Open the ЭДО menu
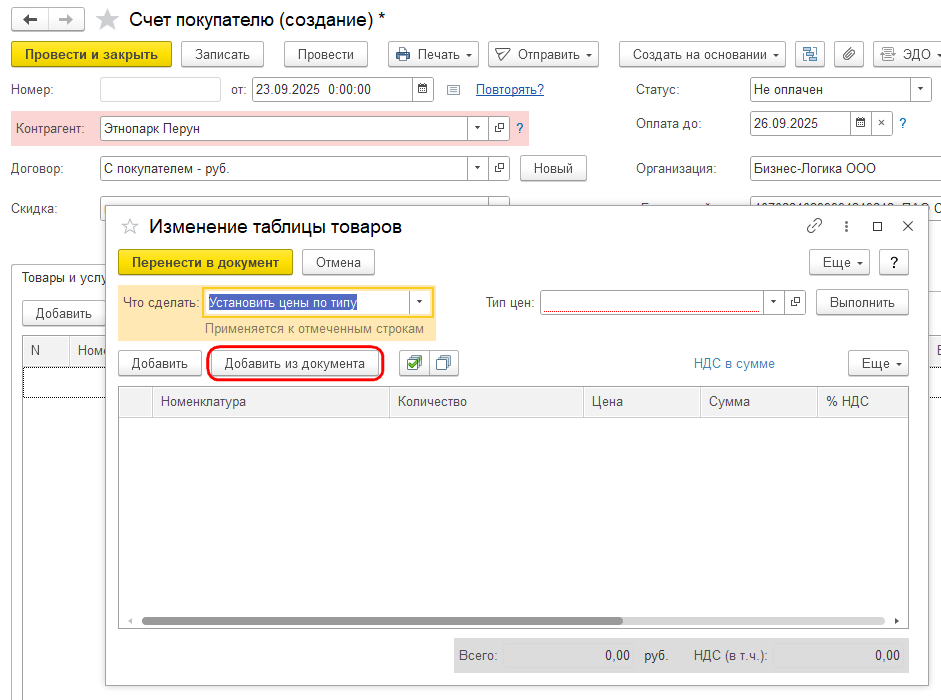941x700 pixels. point(907,55)
